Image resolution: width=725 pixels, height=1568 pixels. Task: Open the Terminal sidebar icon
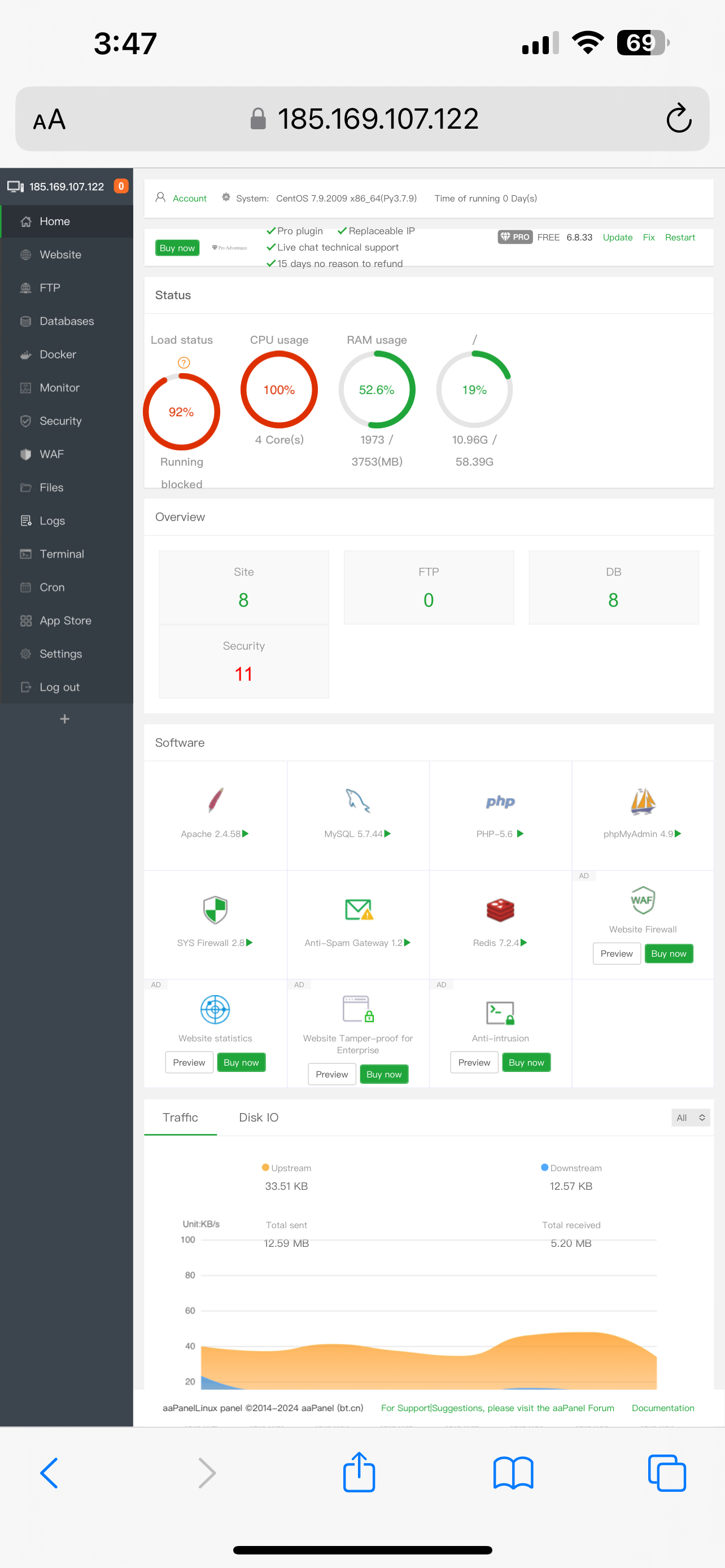click(25, 554)
